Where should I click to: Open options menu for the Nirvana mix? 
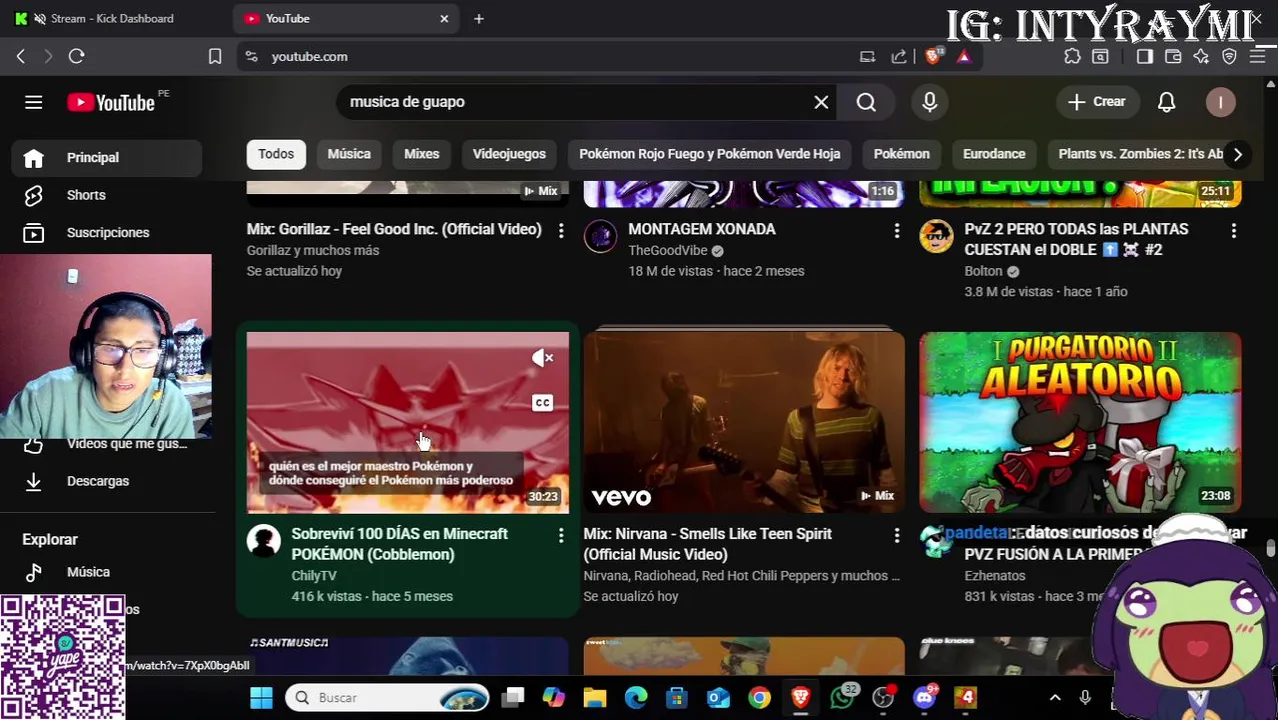click(x=897, y=536)
